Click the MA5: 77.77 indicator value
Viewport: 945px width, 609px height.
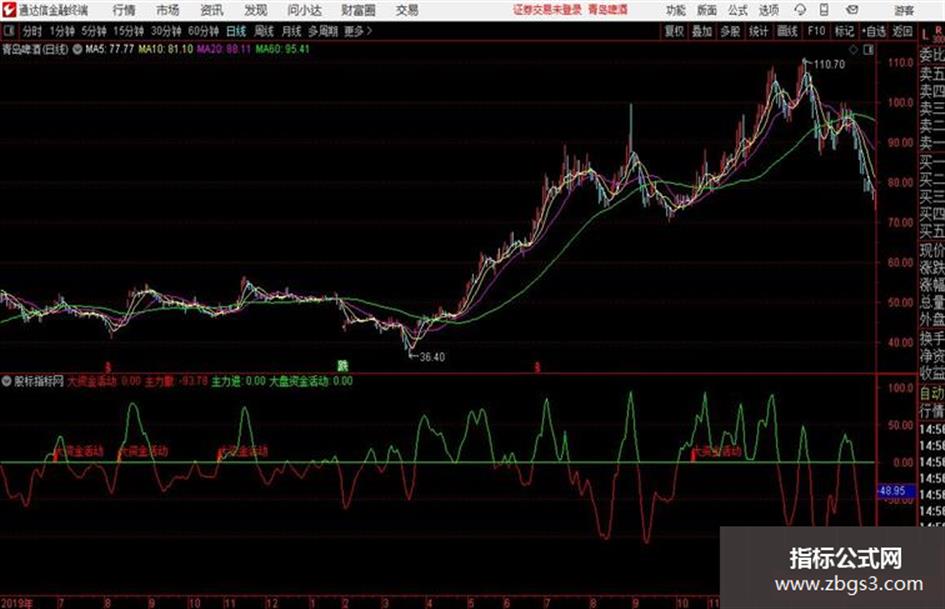[x=109, y=49]
